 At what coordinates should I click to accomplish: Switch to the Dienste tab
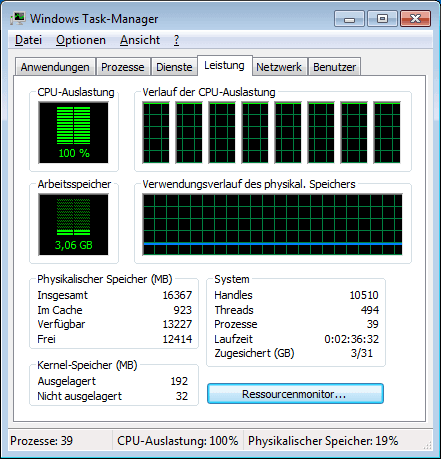(x=174, y=67)
